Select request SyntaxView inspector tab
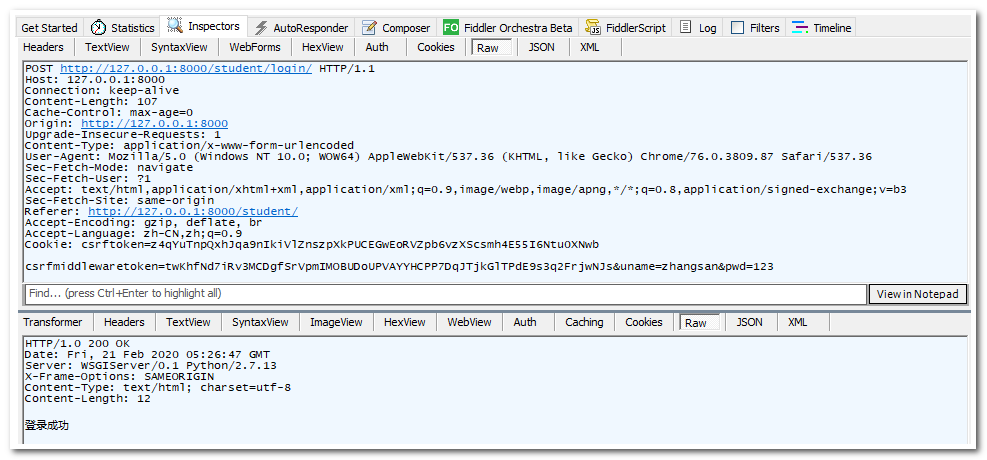This screenshot has height=460, width=987. click(x=179, y=47)
